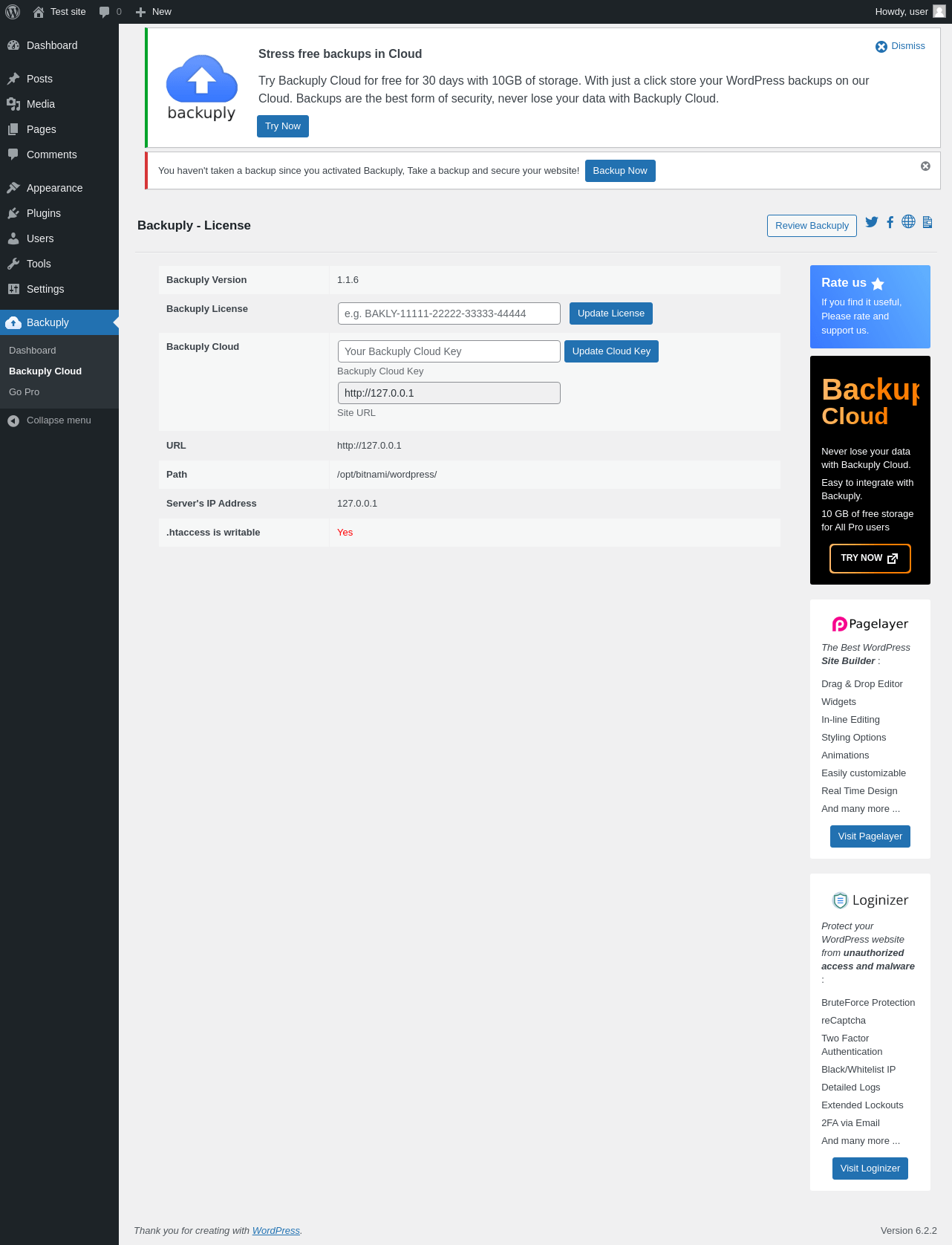Click the Visit Pagelayer button
Image resolution: width=952 pixels, height=1245 pixels.
point(870,836)
